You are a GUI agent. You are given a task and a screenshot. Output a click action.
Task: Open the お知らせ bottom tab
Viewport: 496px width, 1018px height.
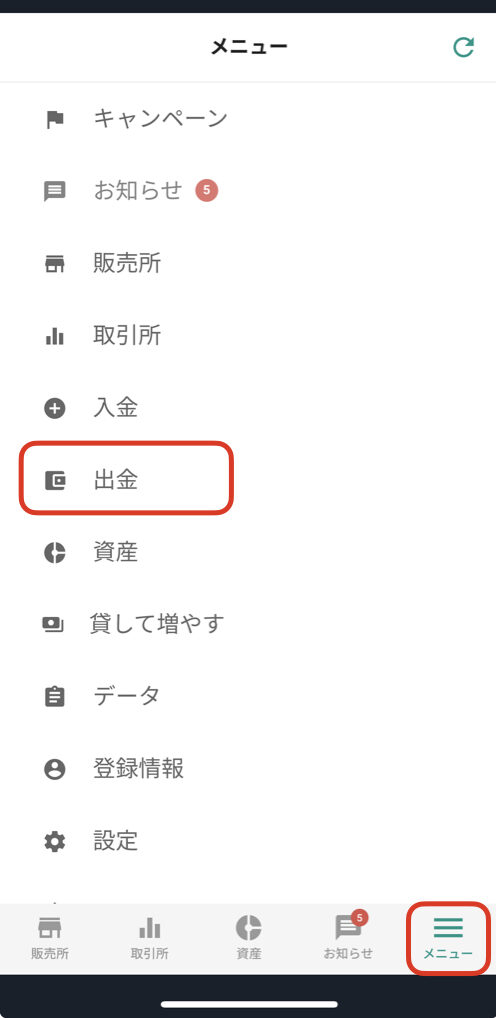pyautogui.click(x=348, y=938)
